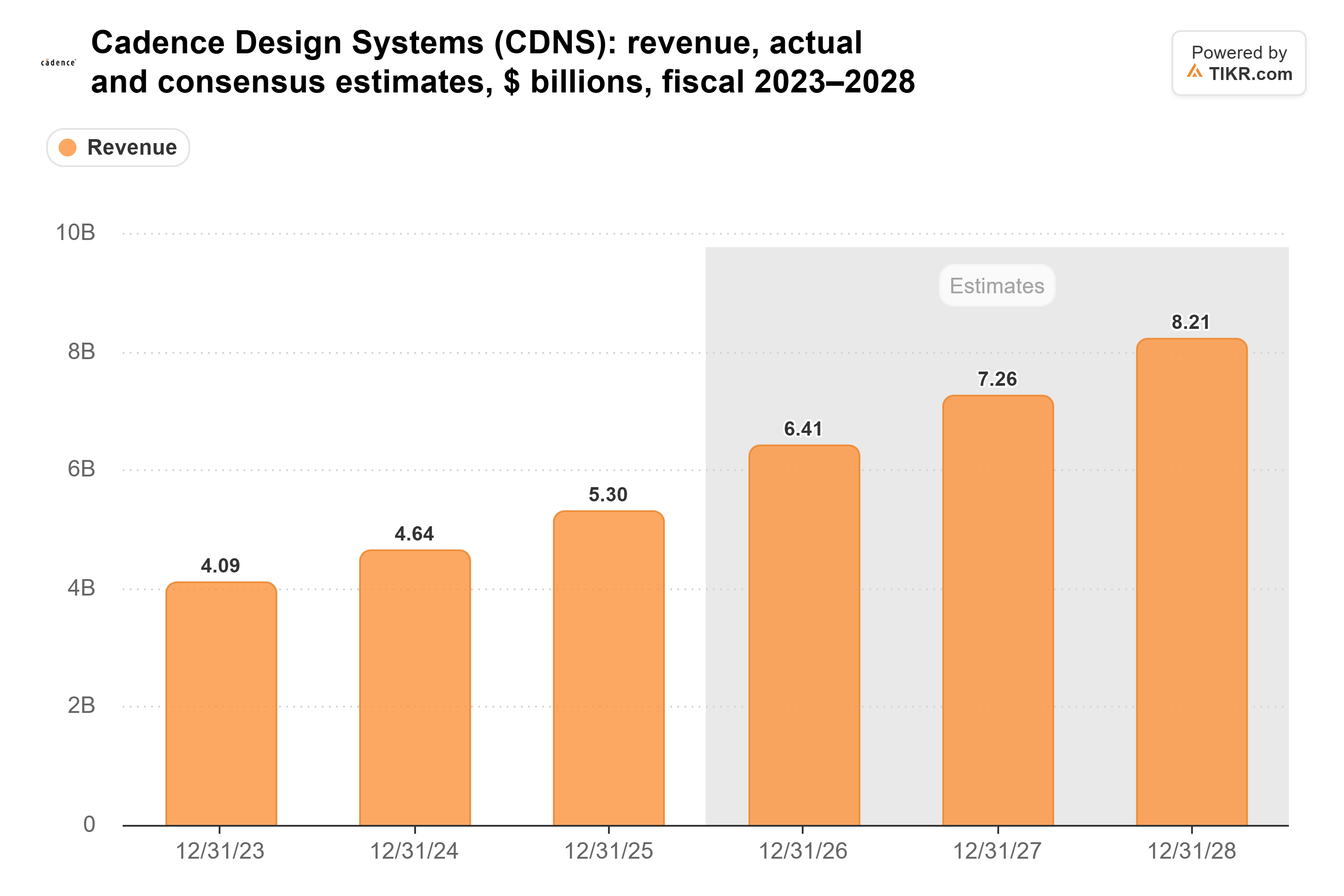This screenshot has height=896, width=1344.
Task: Click the 12/31/25 axis label
Action: pyautogui.click(x=608, y=851)
